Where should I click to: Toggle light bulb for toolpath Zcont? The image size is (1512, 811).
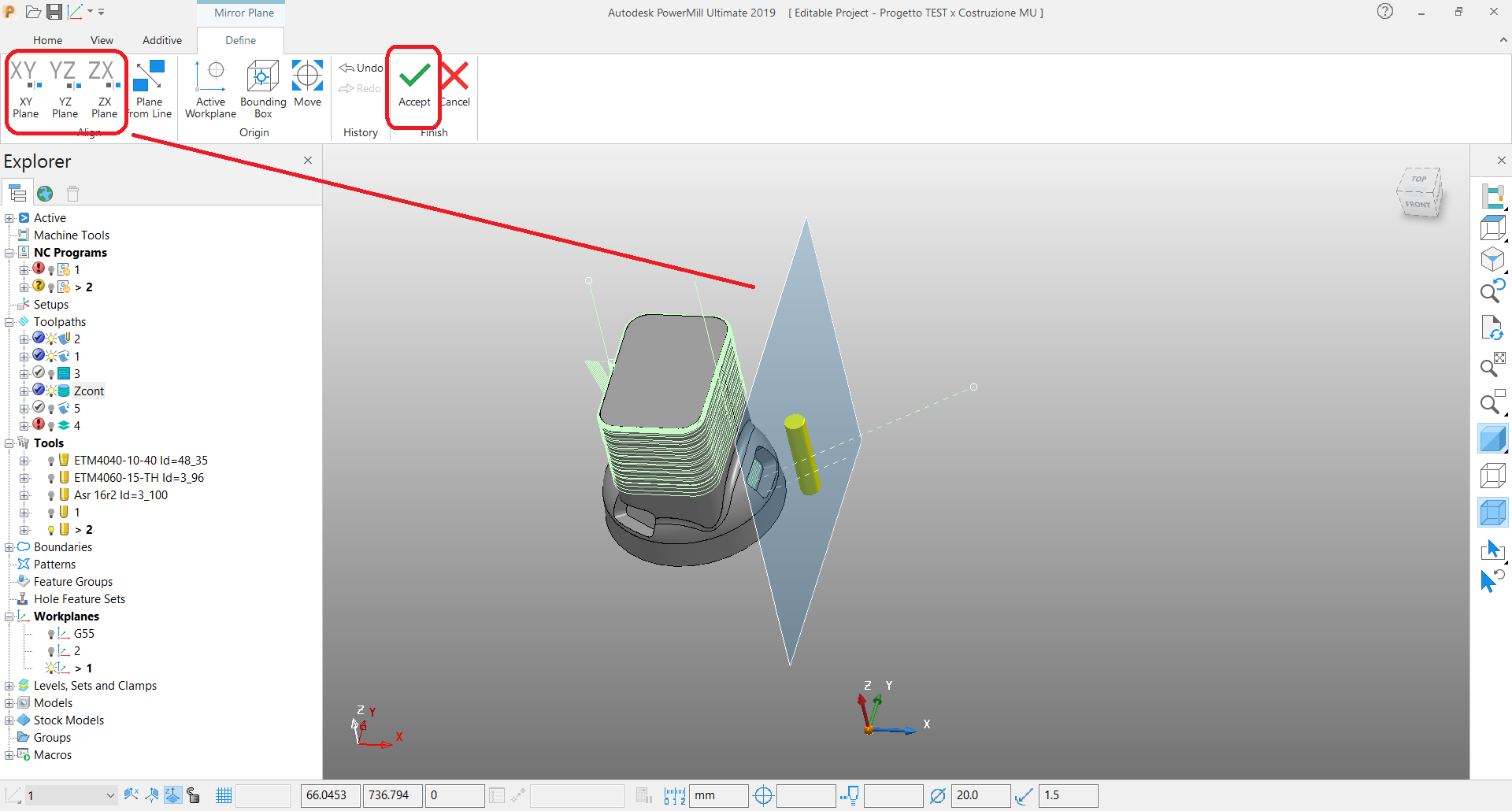[x=51, y=391]
